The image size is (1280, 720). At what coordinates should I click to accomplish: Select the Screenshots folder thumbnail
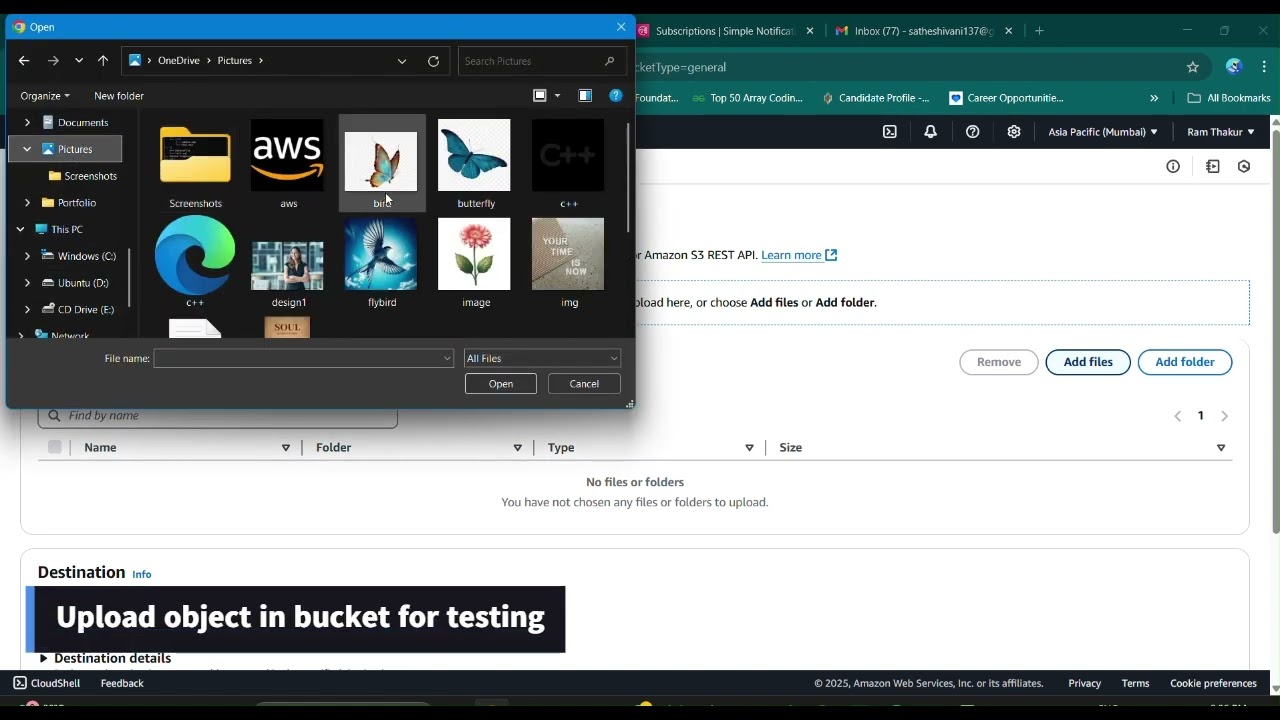[x=195, y=164]
